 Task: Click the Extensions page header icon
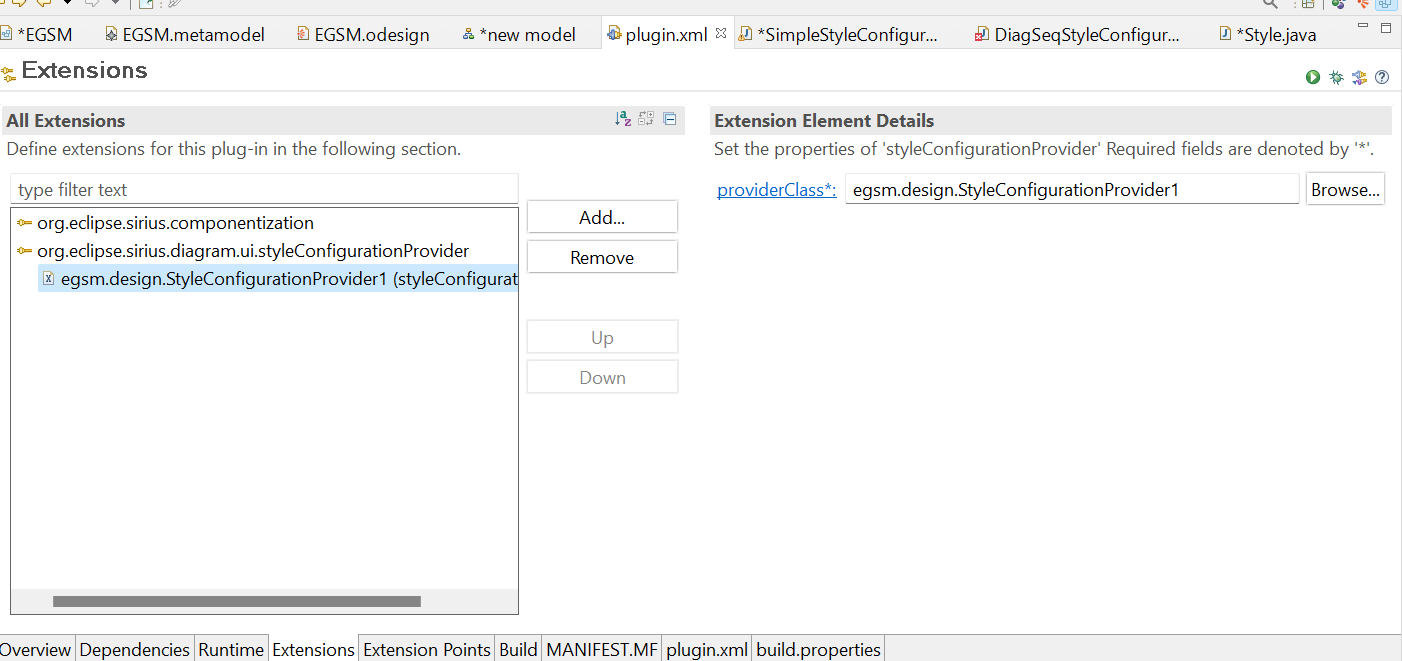[x=9, y=73]
